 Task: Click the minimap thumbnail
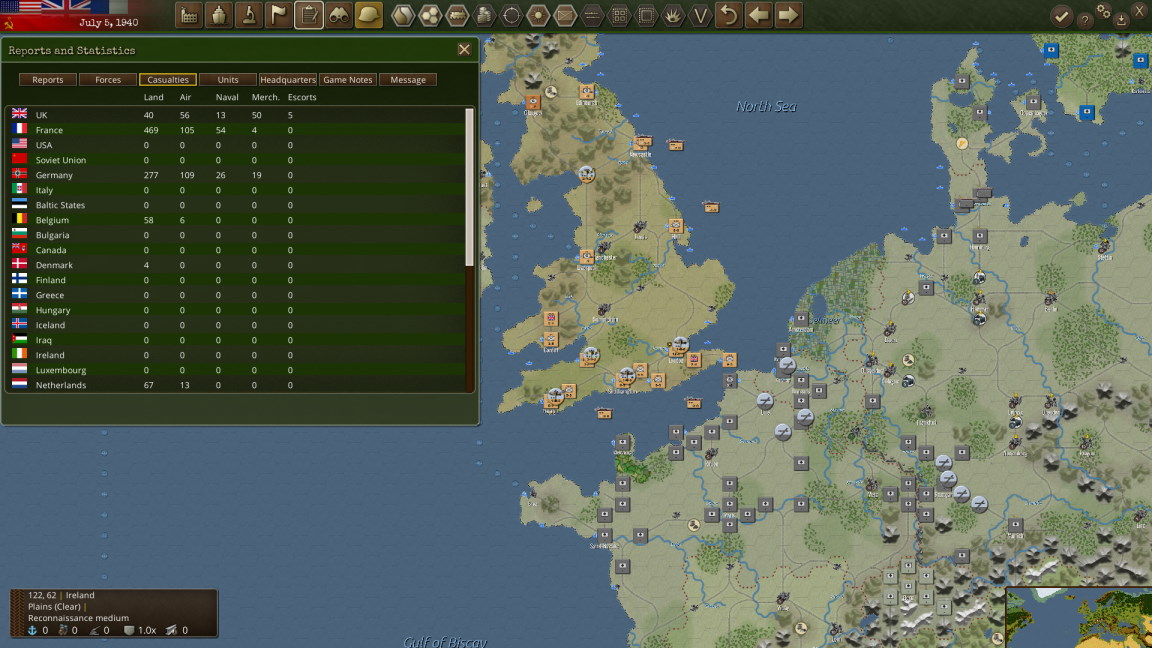click(1079, 617)
